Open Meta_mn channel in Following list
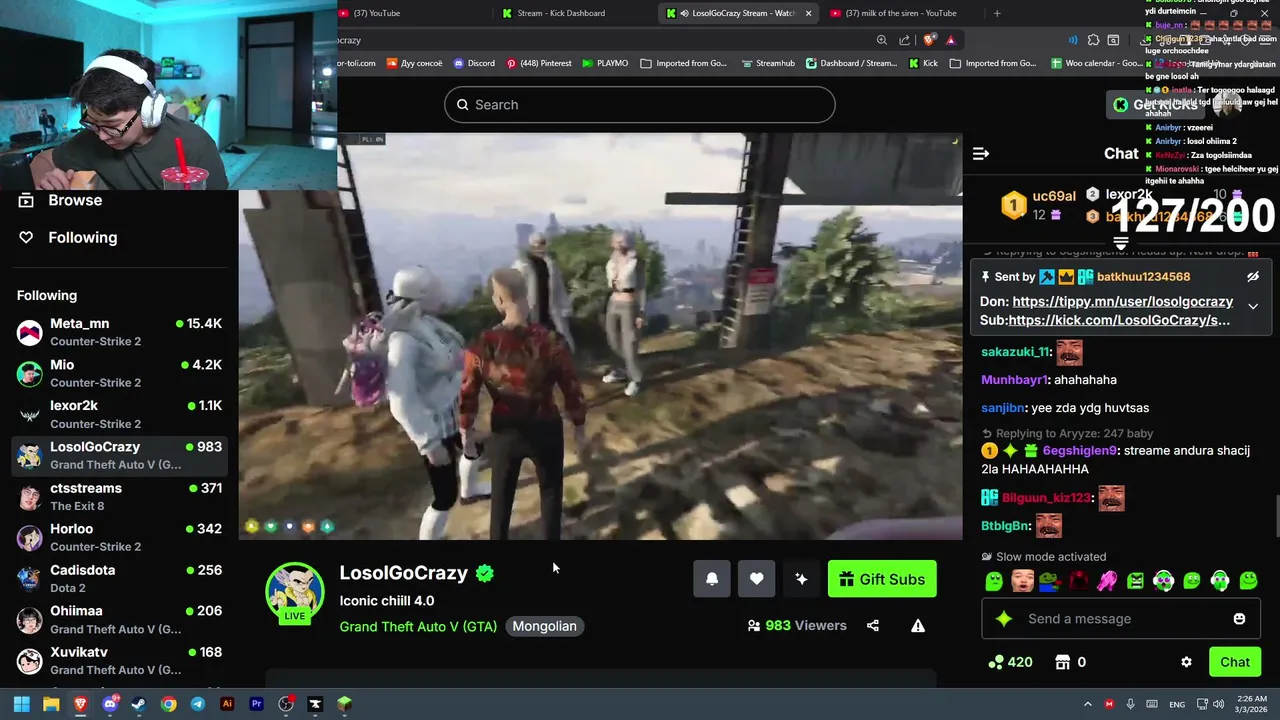This screenshot has width=1280, height=720. tap(119, 332)
